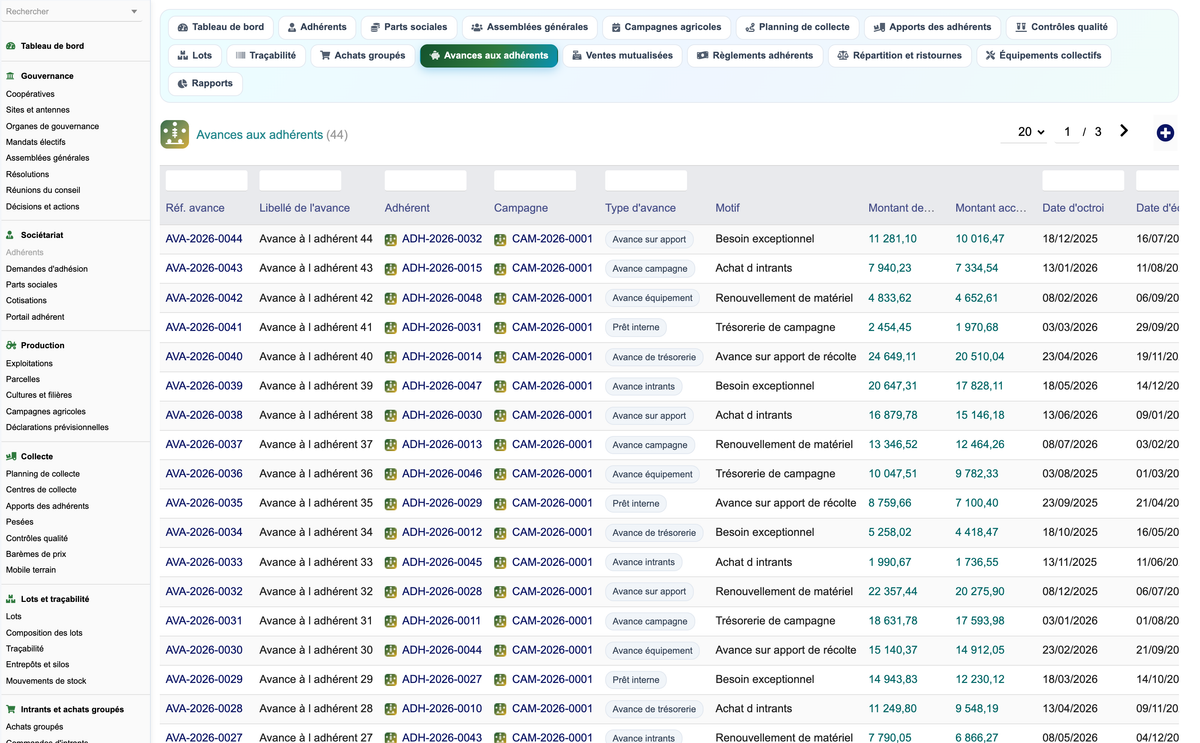Switch to Adhérents tab

point(316,27)
